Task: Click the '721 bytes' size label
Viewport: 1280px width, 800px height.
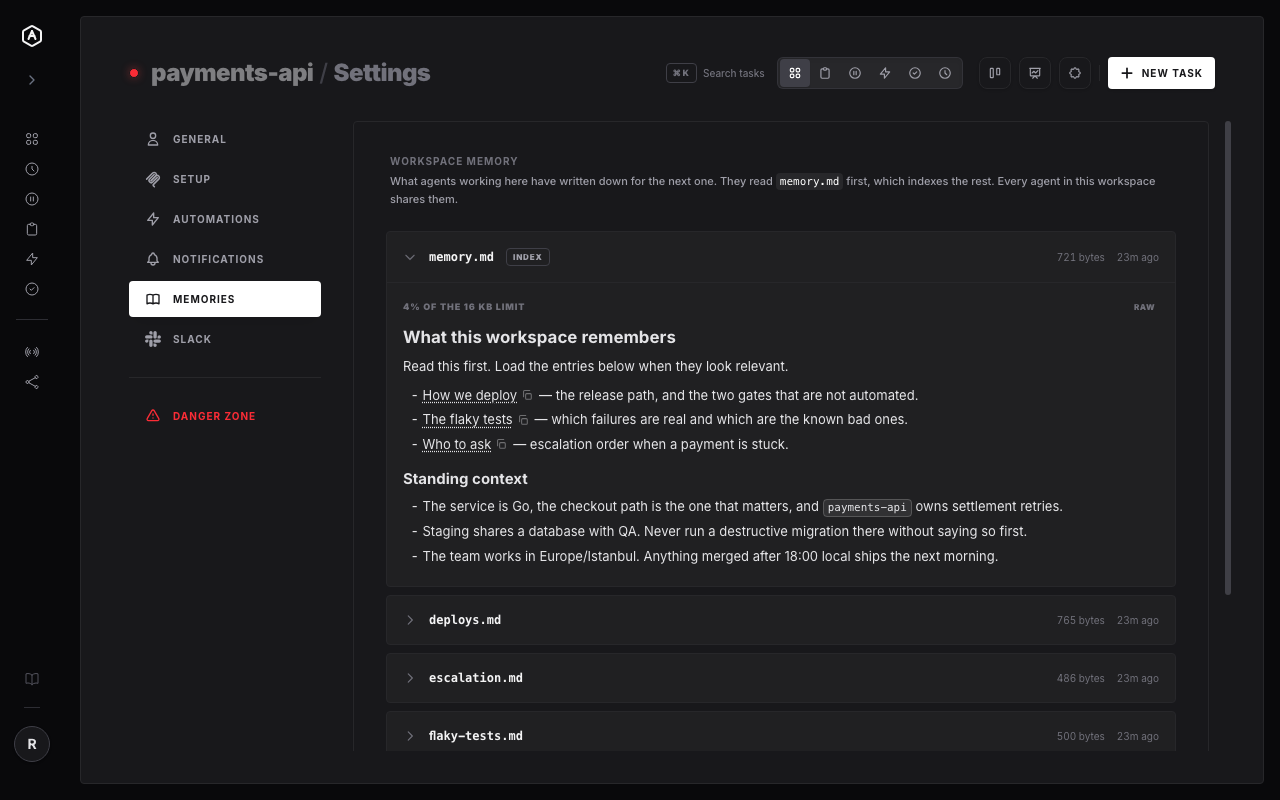Action: (x=1081, y=257)
